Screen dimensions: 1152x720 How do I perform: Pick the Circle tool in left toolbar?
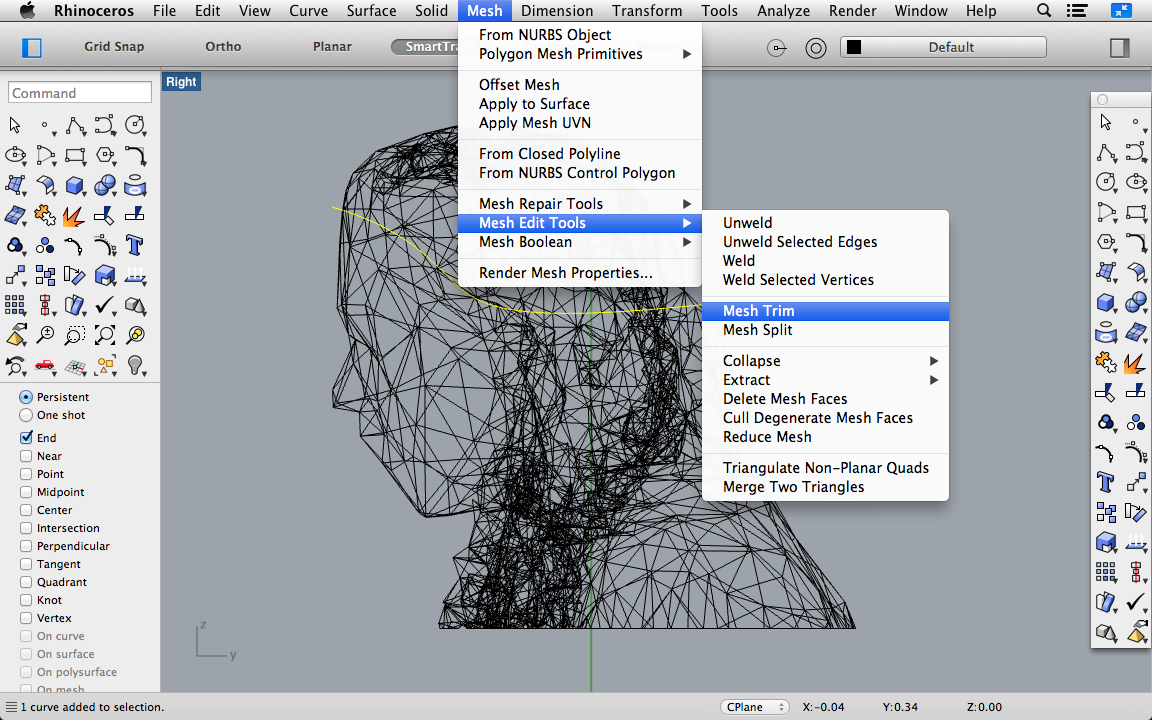tap(134, 125)
